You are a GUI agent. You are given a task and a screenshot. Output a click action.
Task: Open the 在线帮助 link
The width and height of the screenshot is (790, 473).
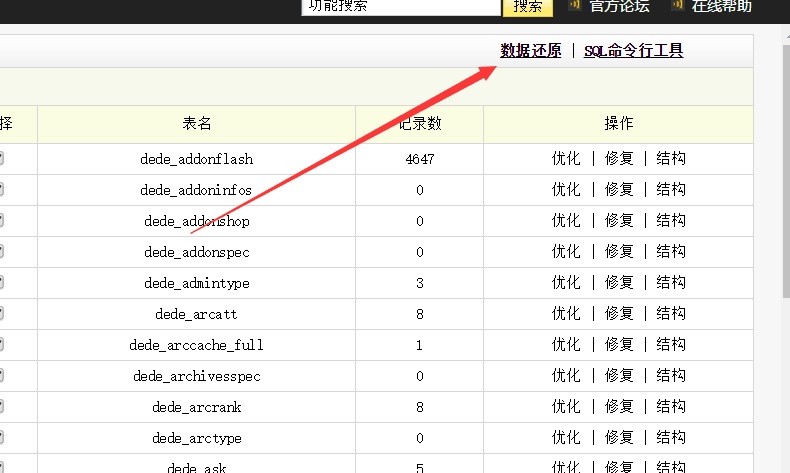point(721,6)
